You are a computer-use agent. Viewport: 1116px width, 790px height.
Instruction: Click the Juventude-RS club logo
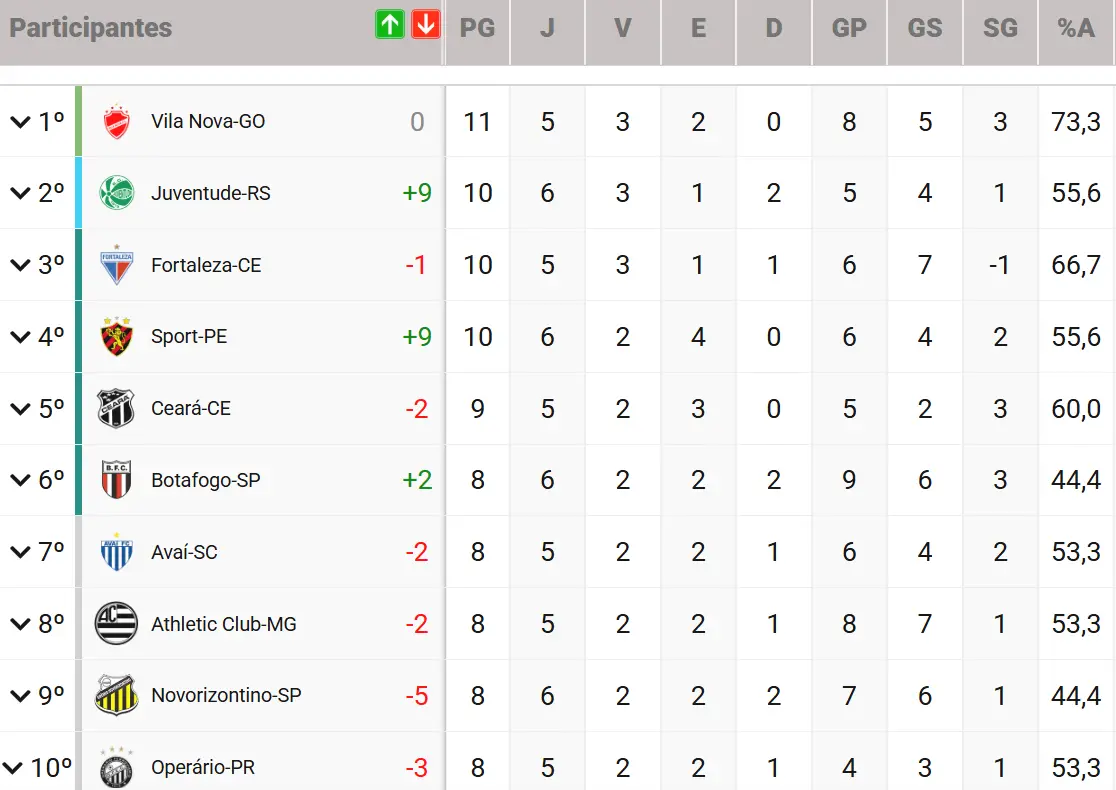(x=117, y=193)
